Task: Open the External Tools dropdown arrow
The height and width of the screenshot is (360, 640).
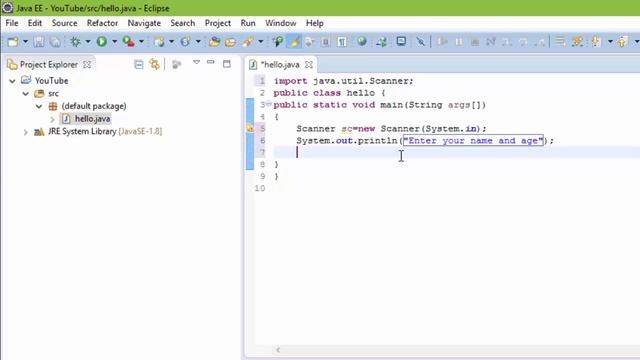Action: (141, 42)
